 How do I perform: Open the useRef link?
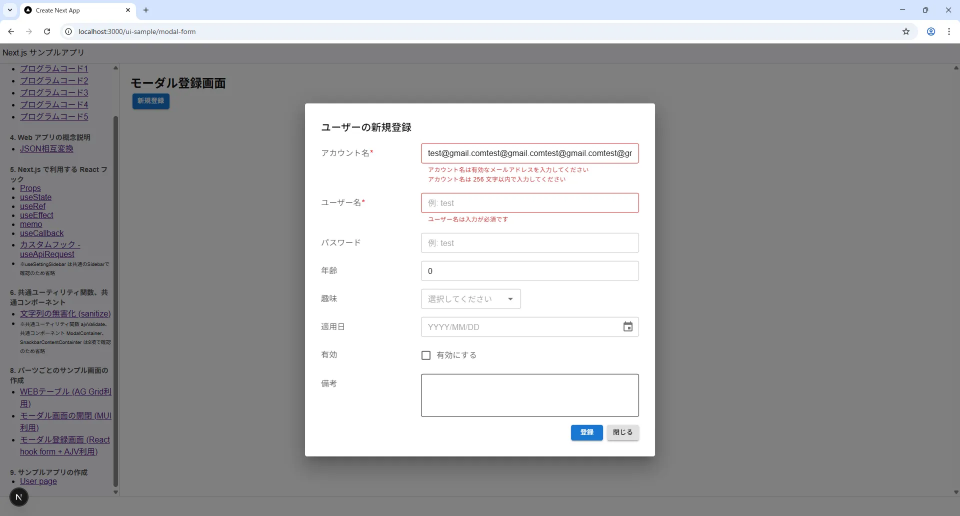pos(32,206)
